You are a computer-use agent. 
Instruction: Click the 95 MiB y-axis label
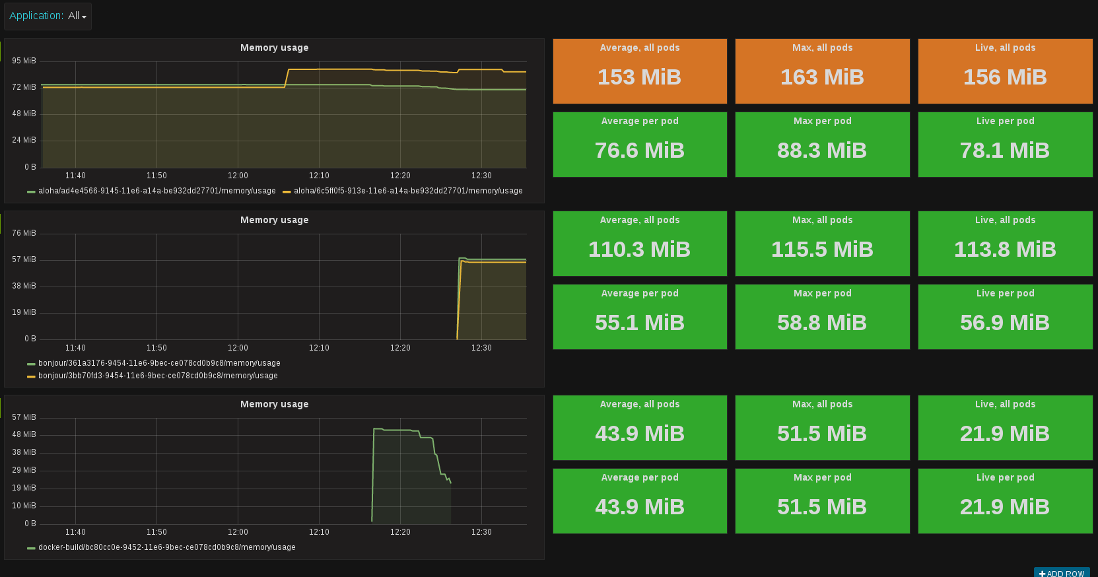tap(24, 61)
